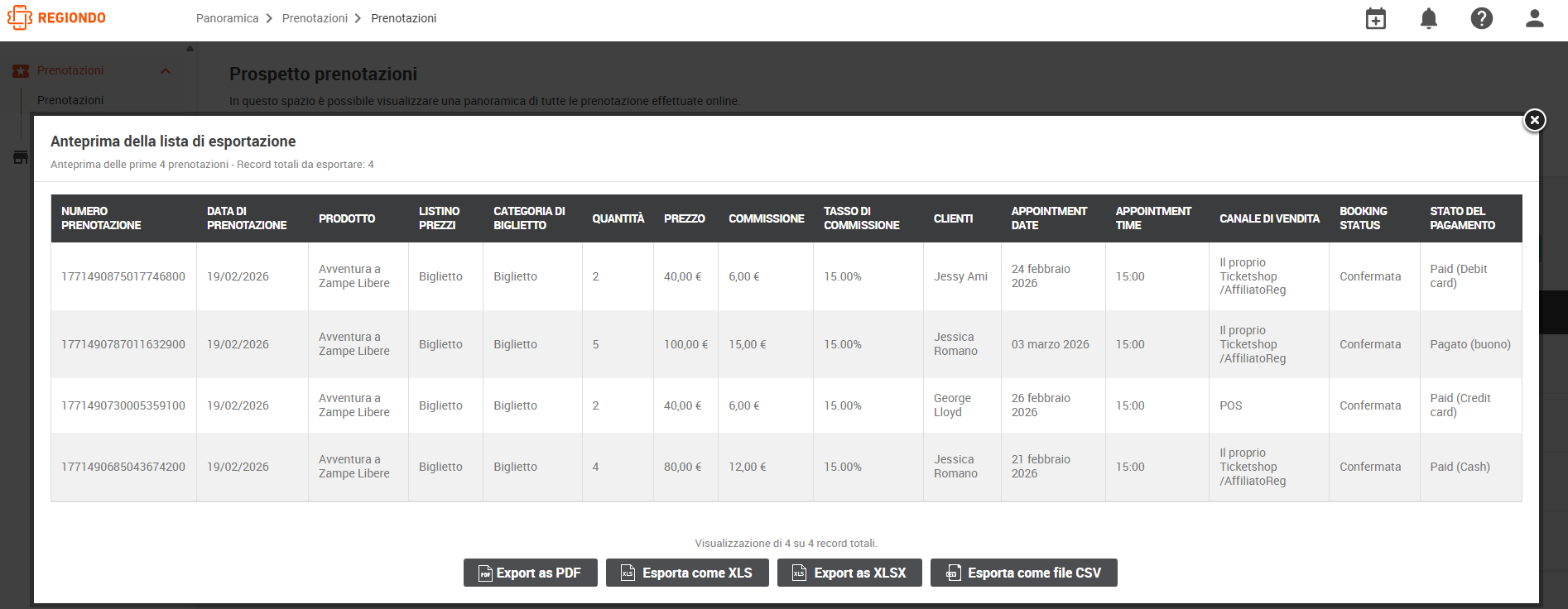Click the 100,00 € price cell
1568x609 pixels.
point(685,344)
